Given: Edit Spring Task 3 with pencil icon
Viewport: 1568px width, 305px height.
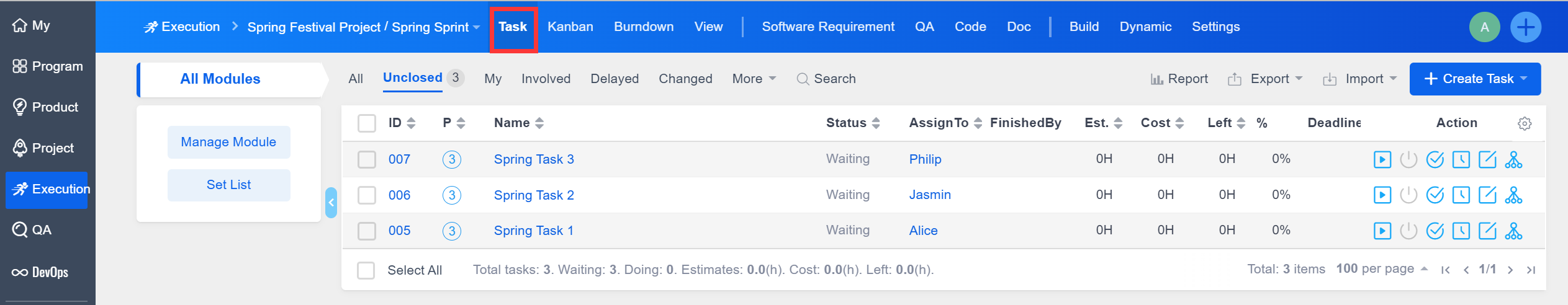Looking at the screenshot, I should (x=1487, y=160).
